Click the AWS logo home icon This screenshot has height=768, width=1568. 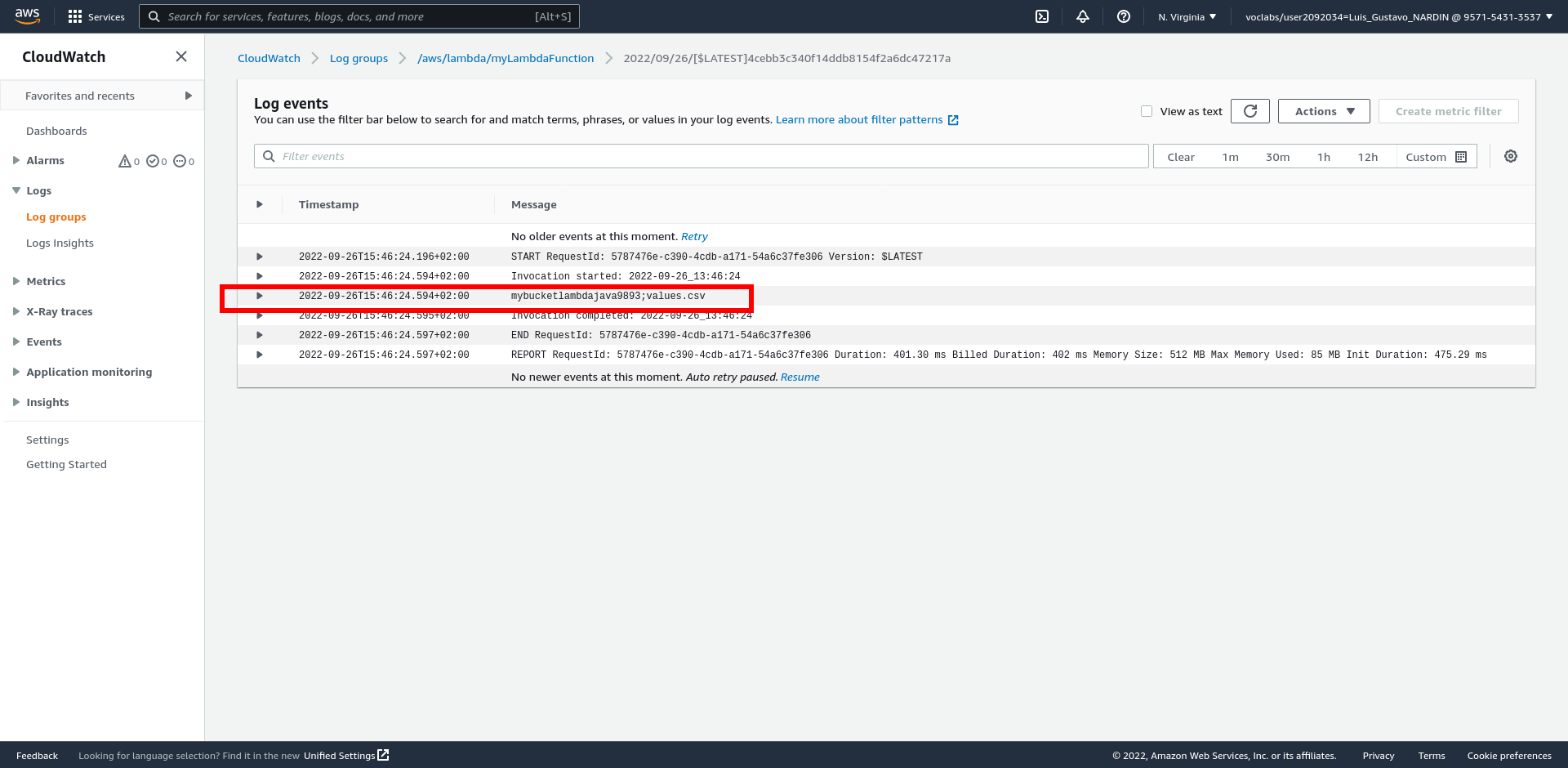28,16
